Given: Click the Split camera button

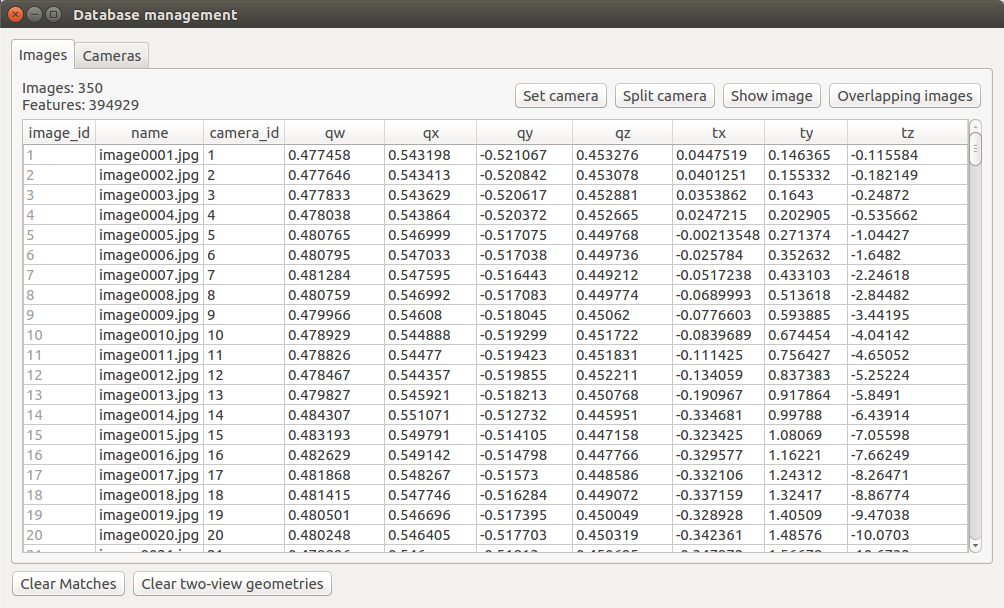Looking at the screenshot, I should click(665, 96).
